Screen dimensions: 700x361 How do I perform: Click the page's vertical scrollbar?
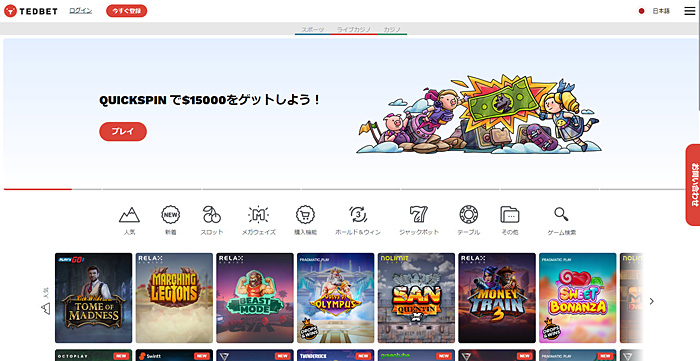tap(698, 56)
